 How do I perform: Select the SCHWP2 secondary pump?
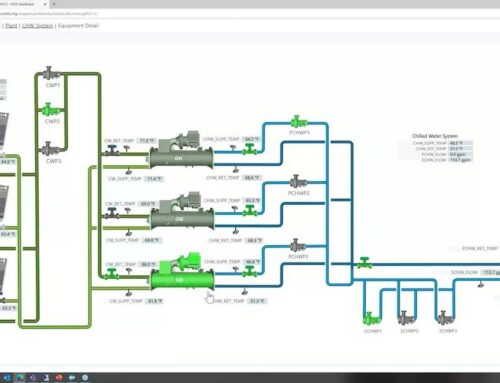tap(406, 318)
